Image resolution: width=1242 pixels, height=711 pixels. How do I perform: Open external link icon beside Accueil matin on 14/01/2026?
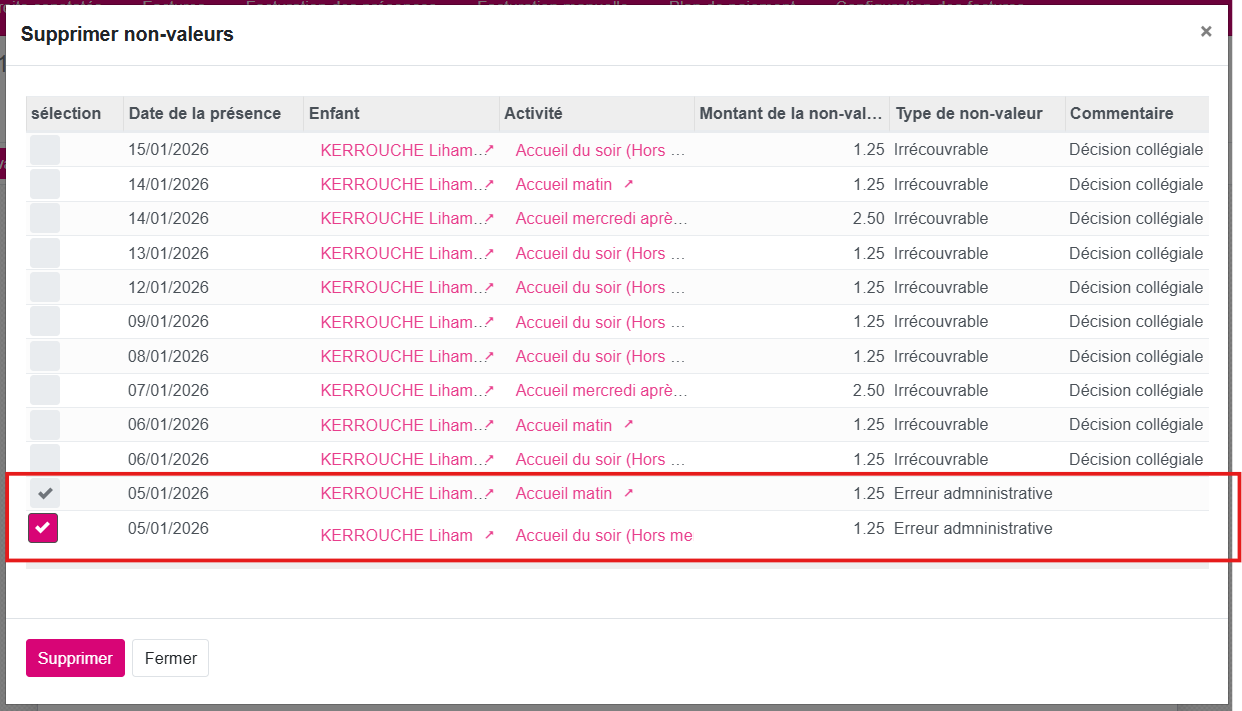(628, 184)
